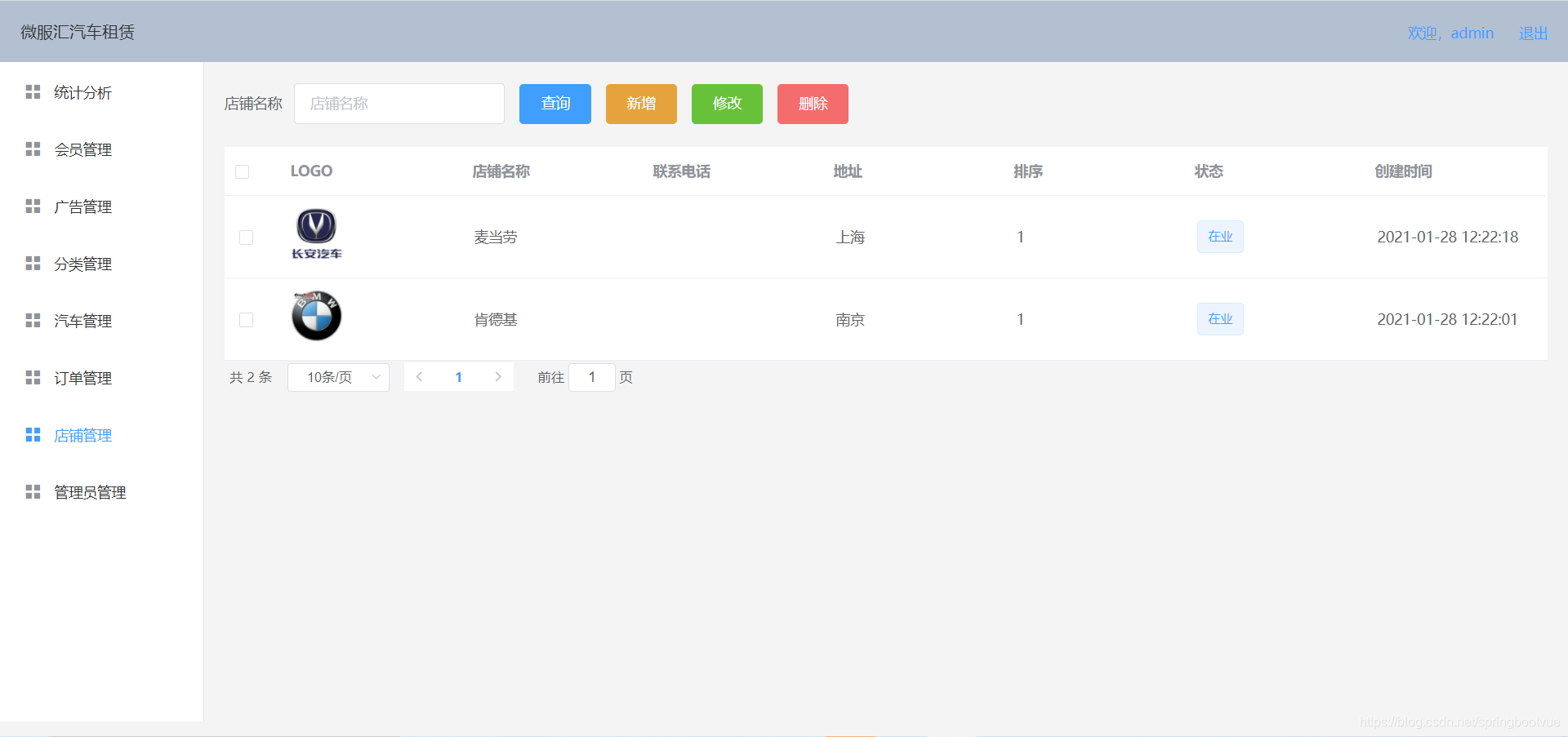Image resolution: width=1568 pixels, height=737 pixels.
Task: Click the 排序 column header
Action: tap(1028, 171)
